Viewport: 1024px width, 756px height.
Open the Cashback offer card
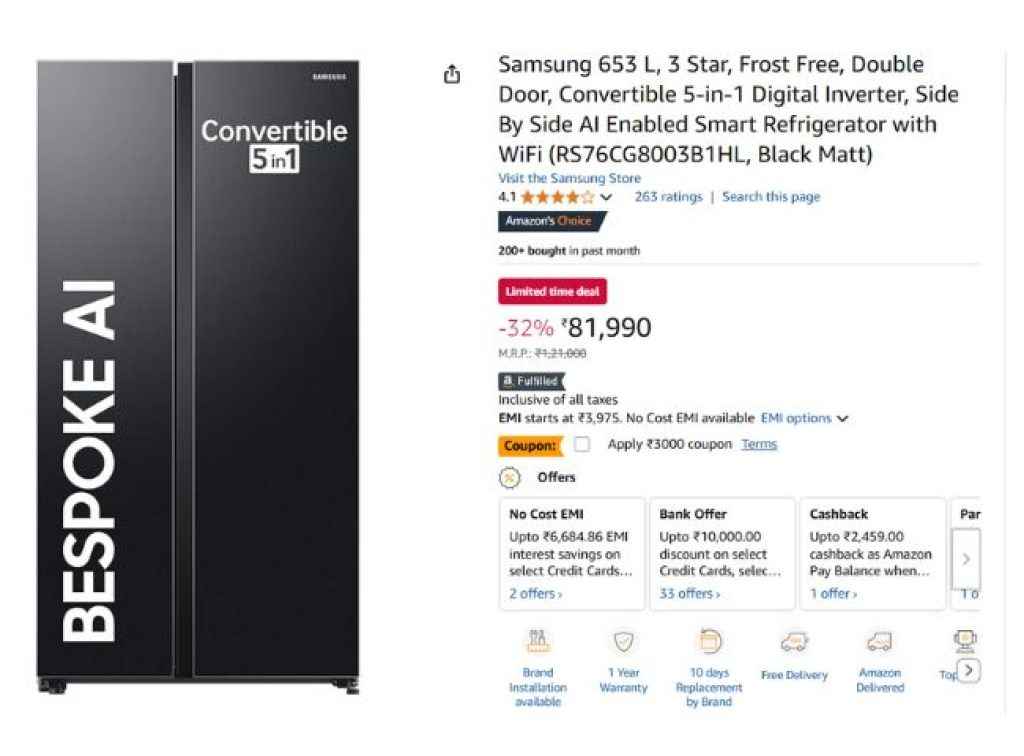(872, 554)
